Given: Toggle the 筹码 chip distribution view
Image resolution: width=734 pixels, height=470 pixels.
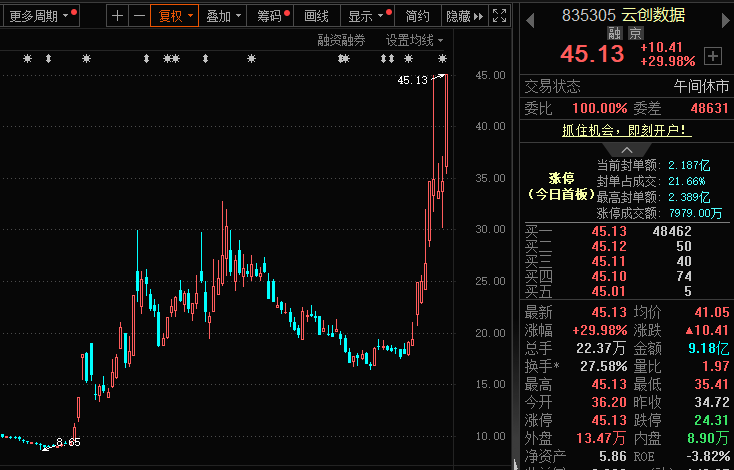Looking at the screenshot, I should (269, 16).
